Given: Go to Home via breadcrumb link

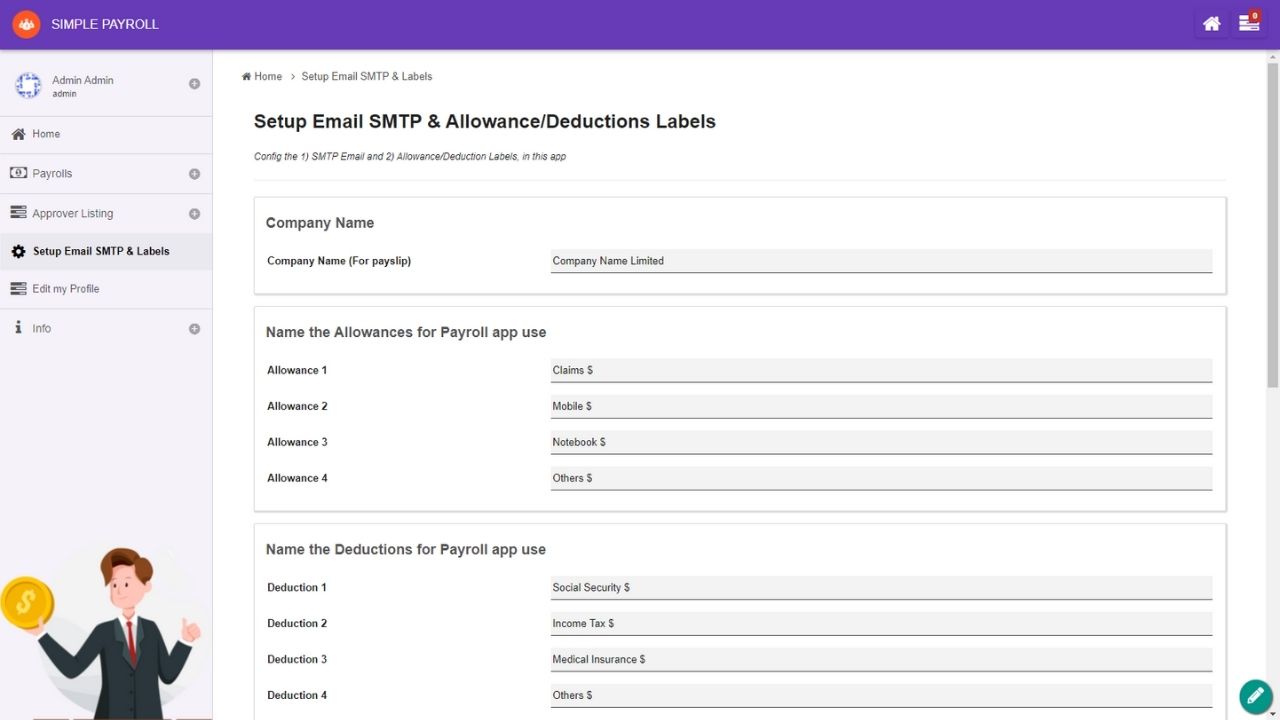Looking at the screenshot, I should coord(267,76).
